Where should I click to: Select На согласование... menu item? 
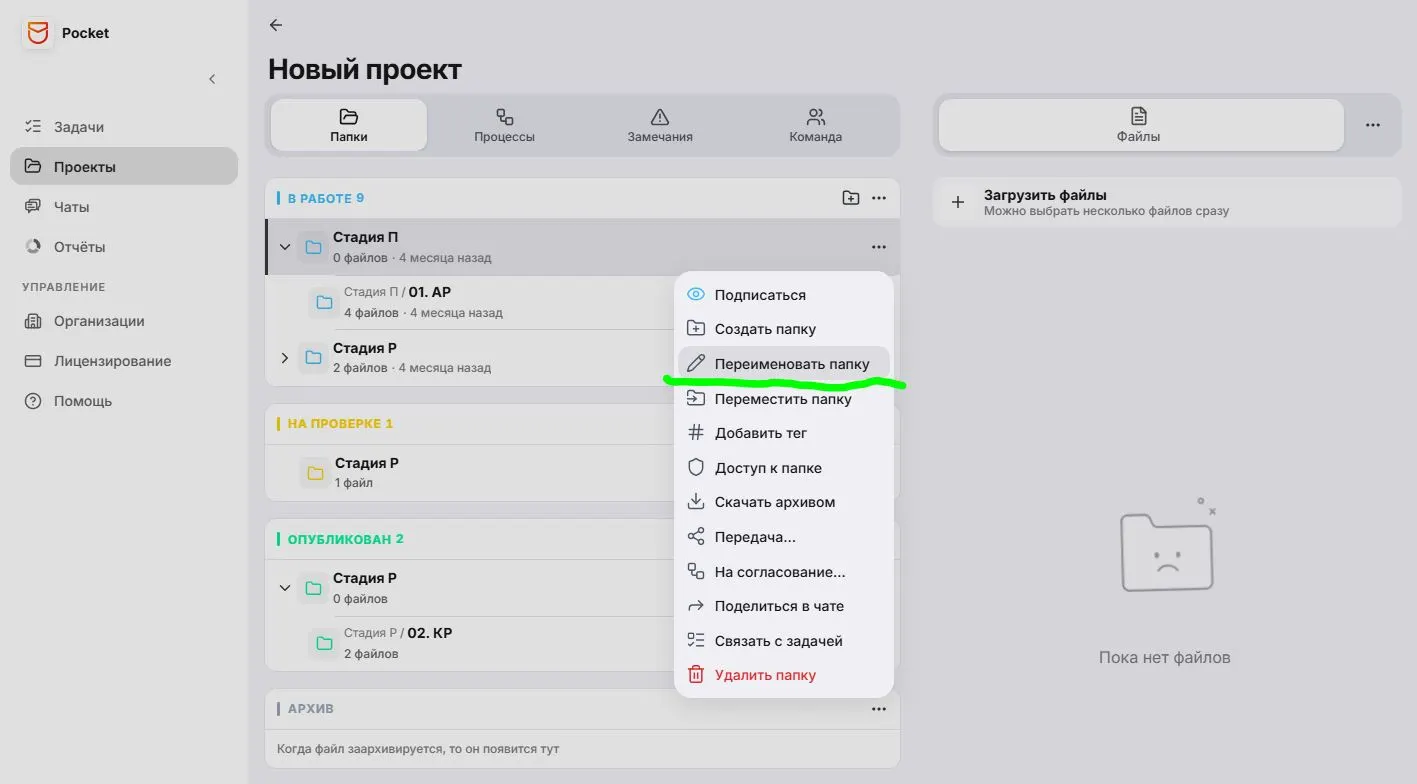point(784,572)
